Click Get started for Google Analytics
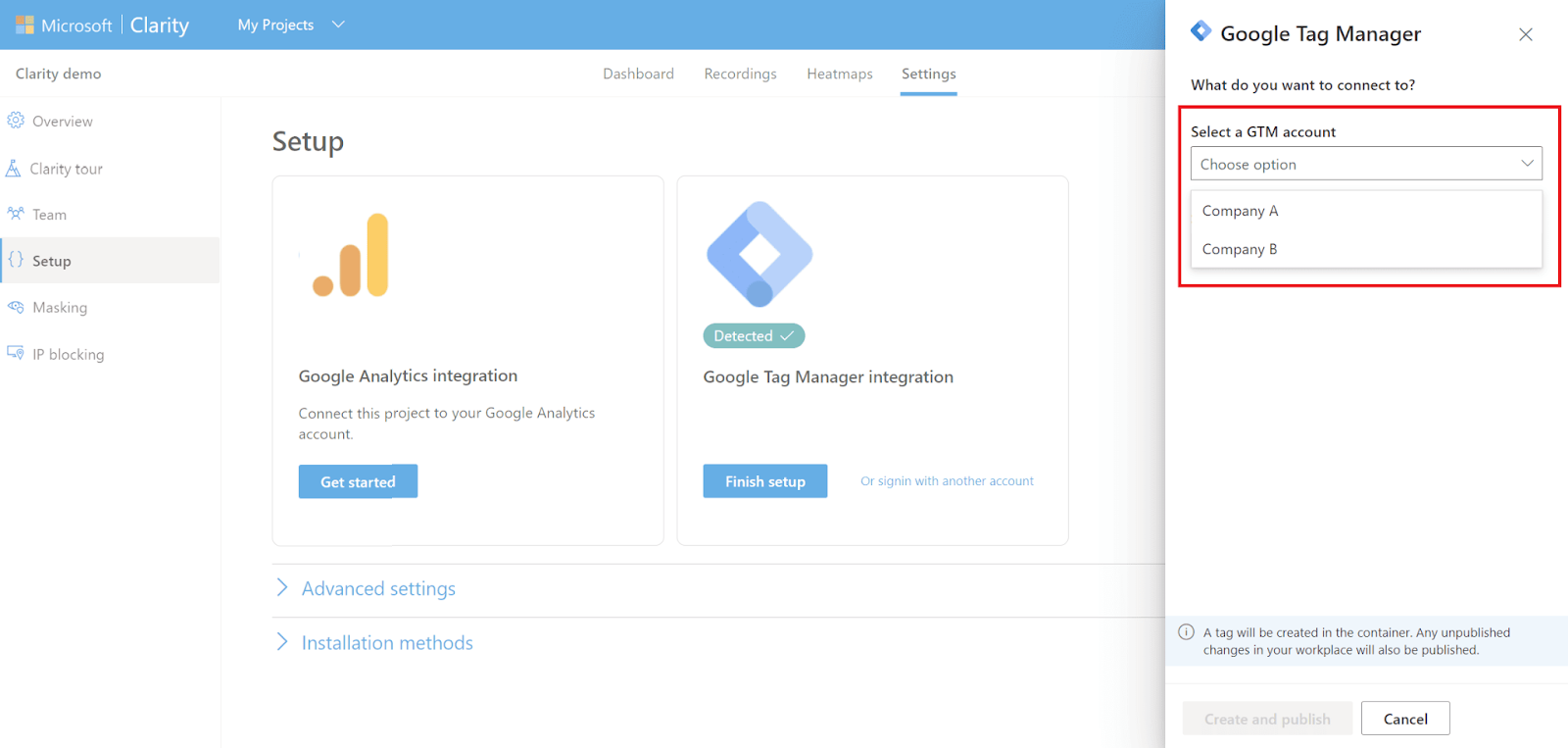1568x748 pixels. 358,481
